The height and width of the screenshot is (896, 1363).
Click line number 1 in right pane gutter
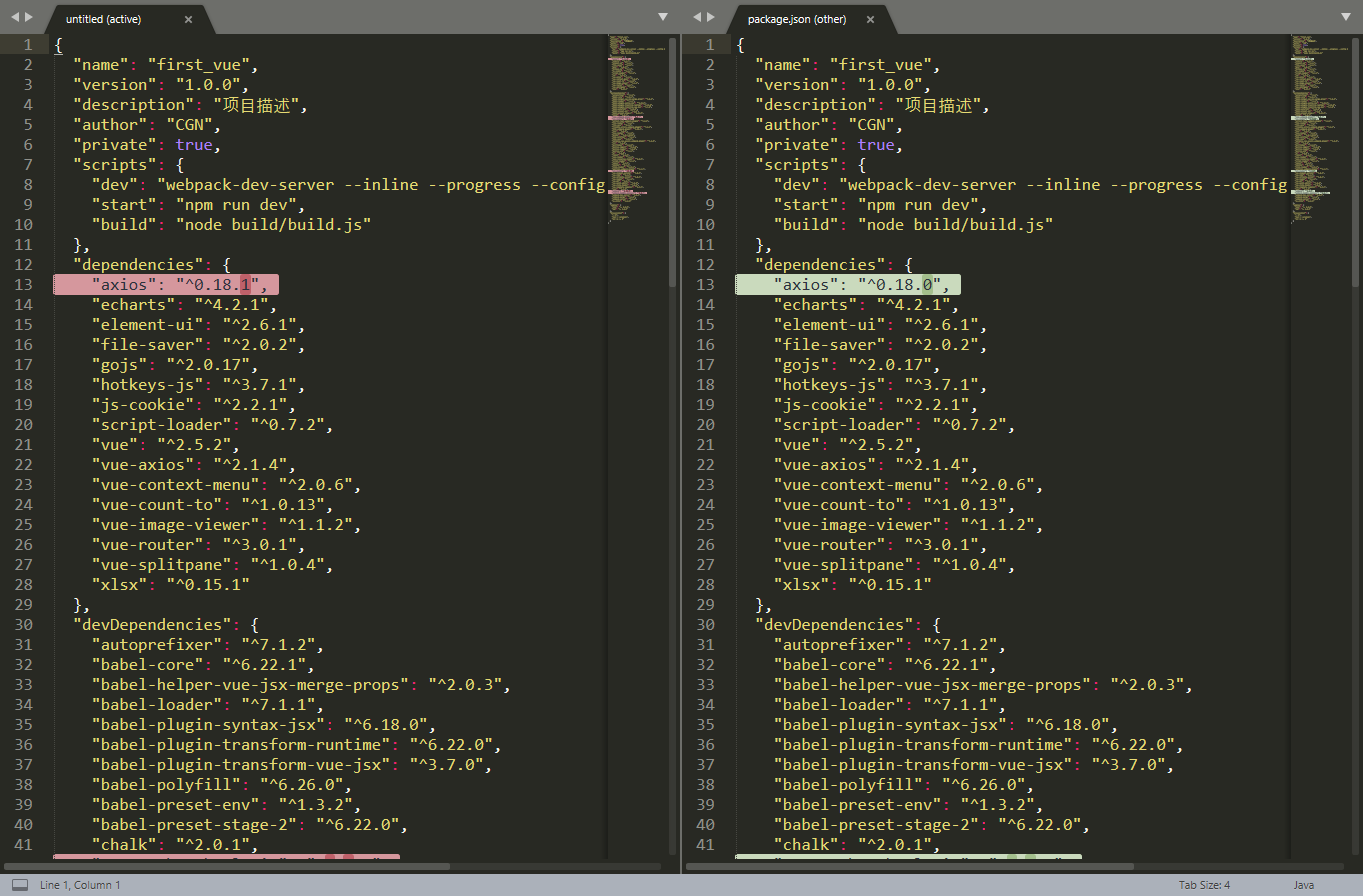point(710,45)
